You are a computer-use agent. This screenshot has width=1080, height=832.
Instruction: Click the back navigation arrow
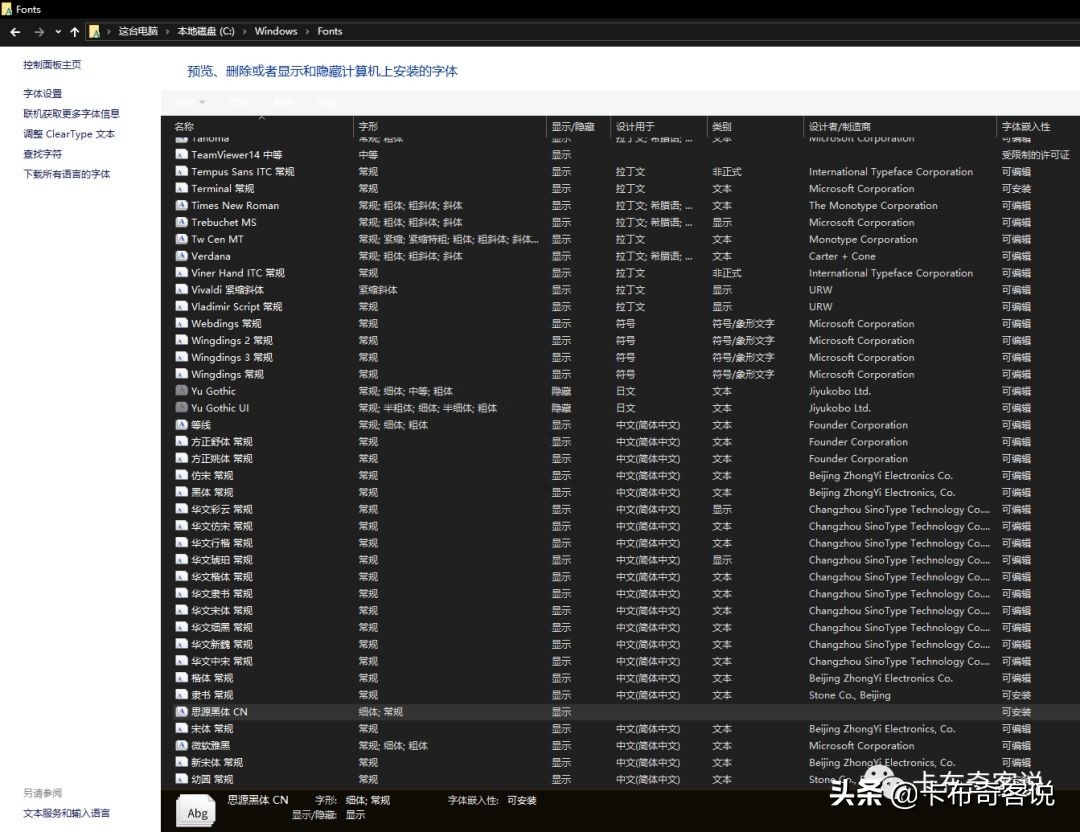point(14,31)
